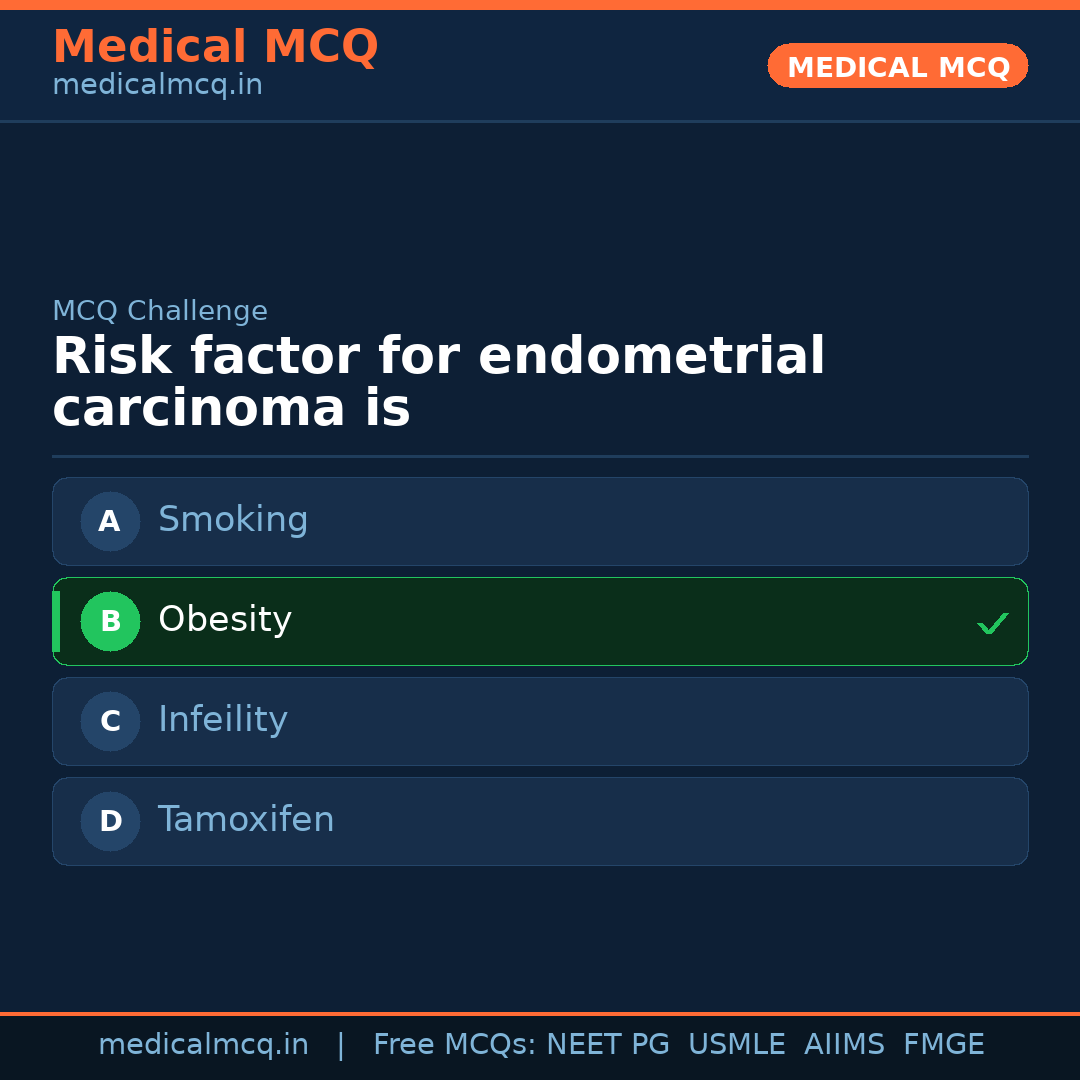Click the orange Medical MCQ header title

(215, 47)
